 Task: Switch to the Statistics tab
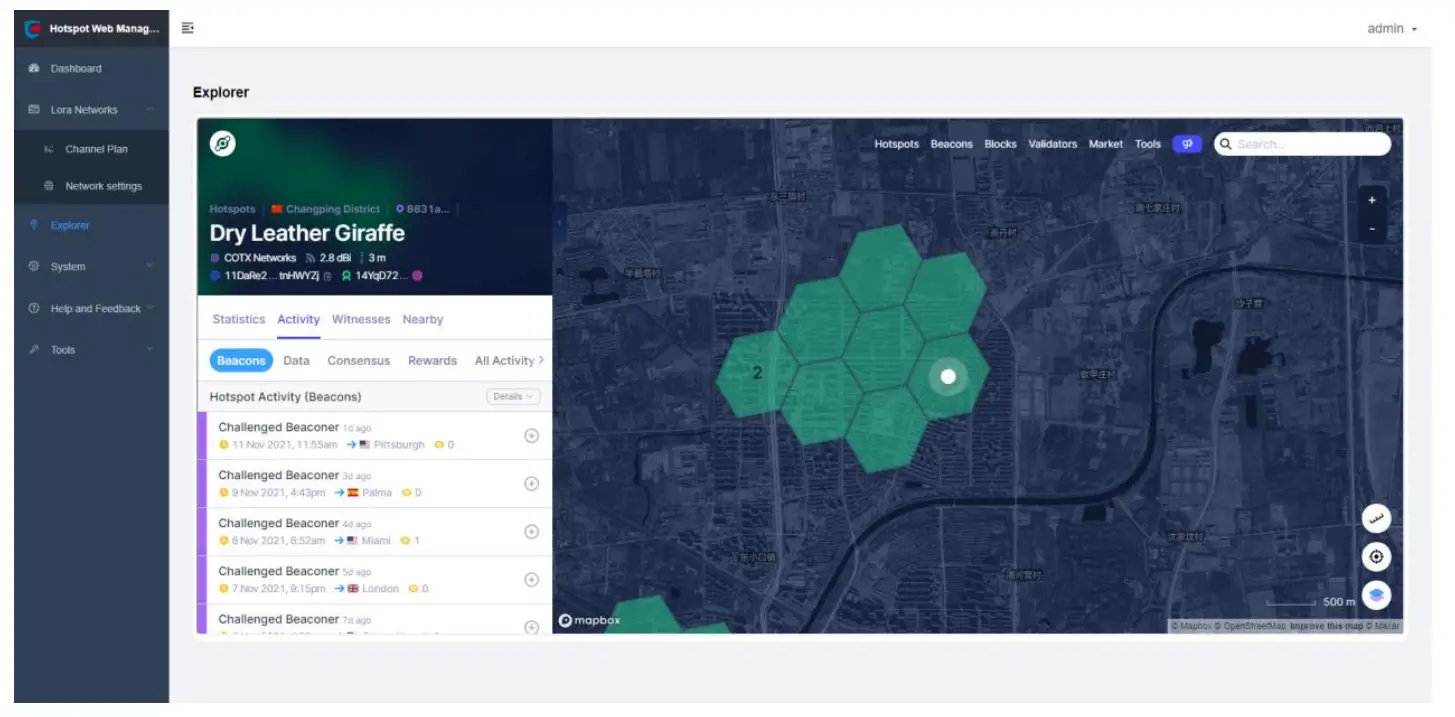coord(238,320)
